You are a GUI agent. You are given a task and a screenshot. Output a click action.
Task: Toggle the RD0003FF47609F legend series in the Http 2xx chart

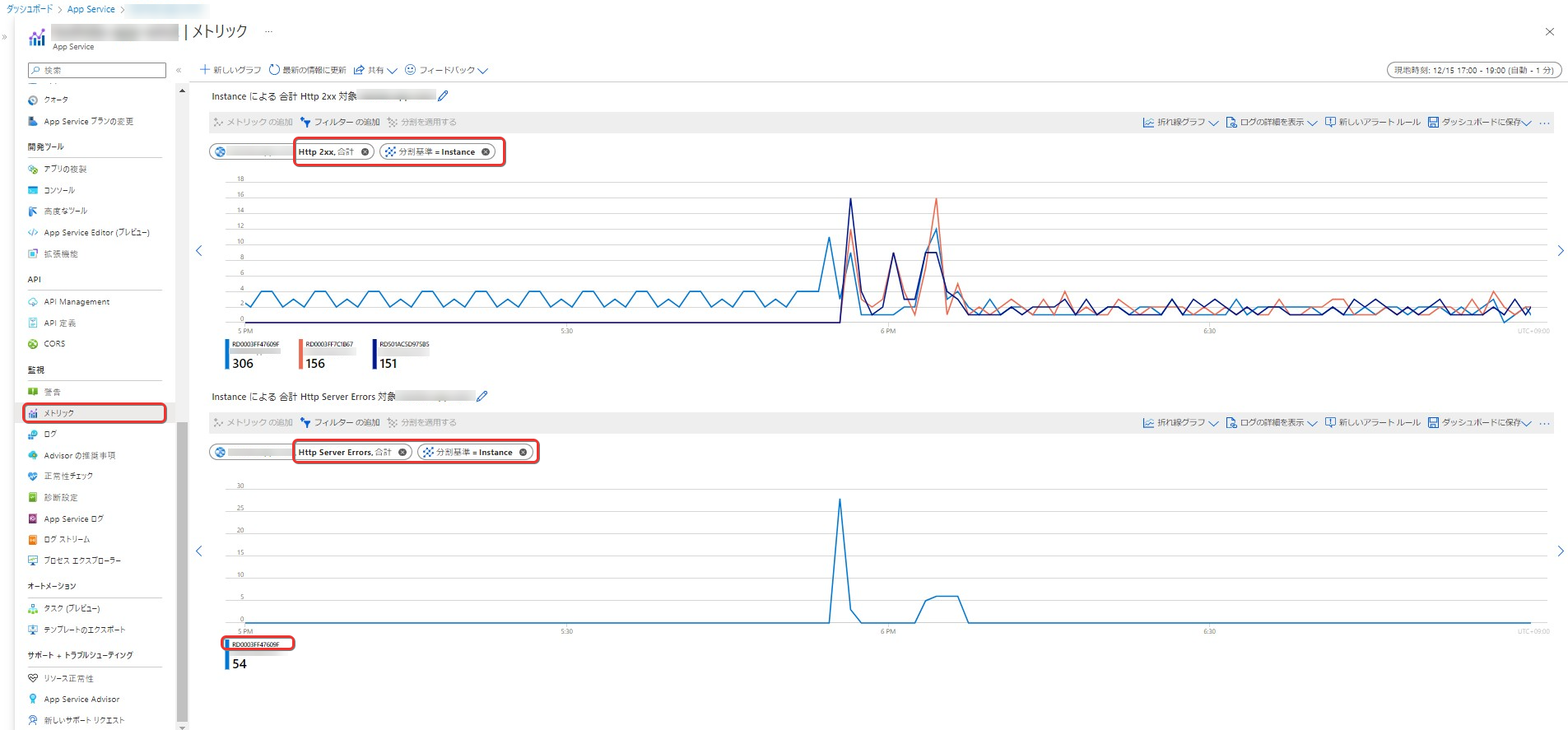point(255,345)
